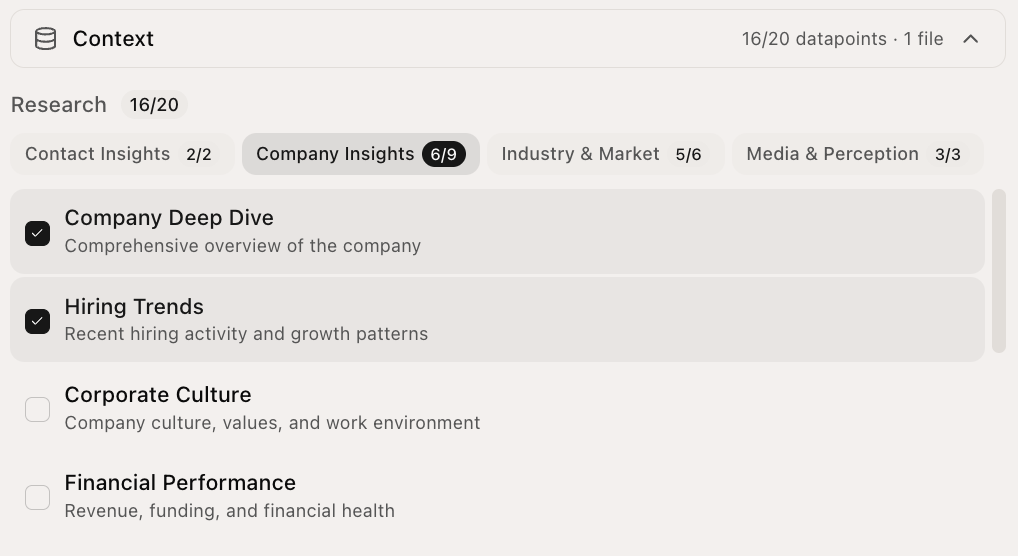Uncheck the Hiring Trends checkbox

click(38, 321)
